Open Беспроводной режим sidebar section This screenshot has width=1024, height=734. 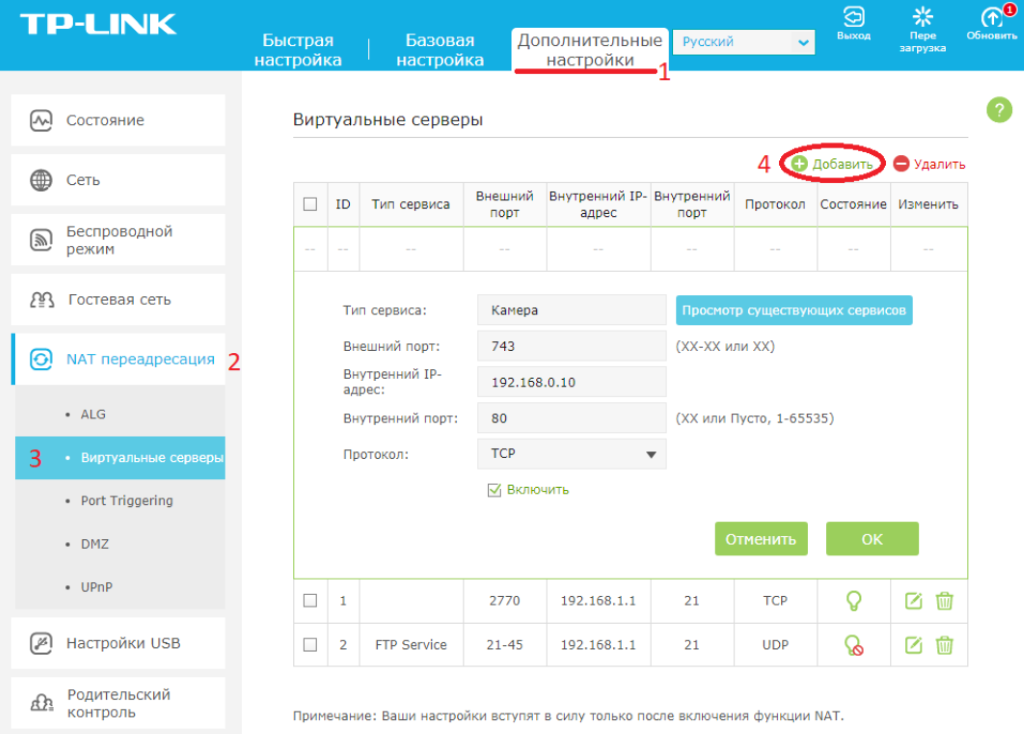pyautogui.click(x=118, y=240)
